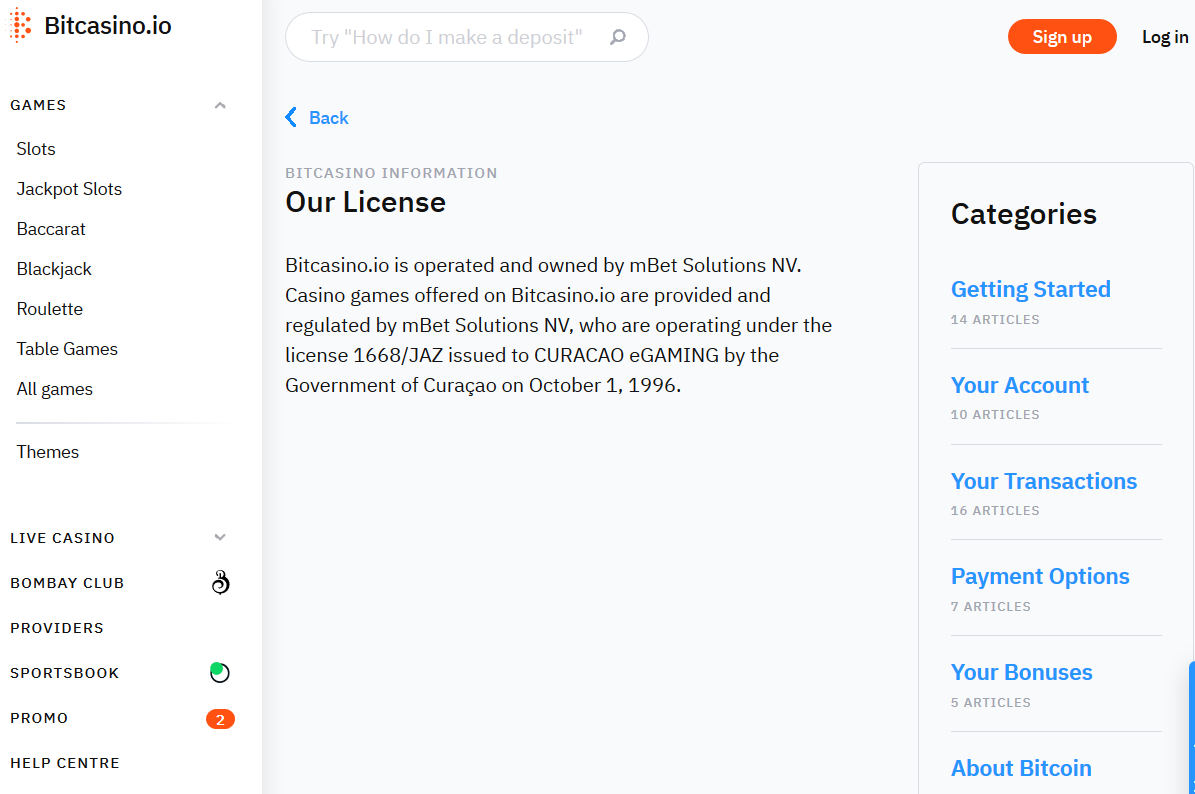Navigate to Help Centre
Viewport: 1195px width, 794px height.
(x=65, y=763)
